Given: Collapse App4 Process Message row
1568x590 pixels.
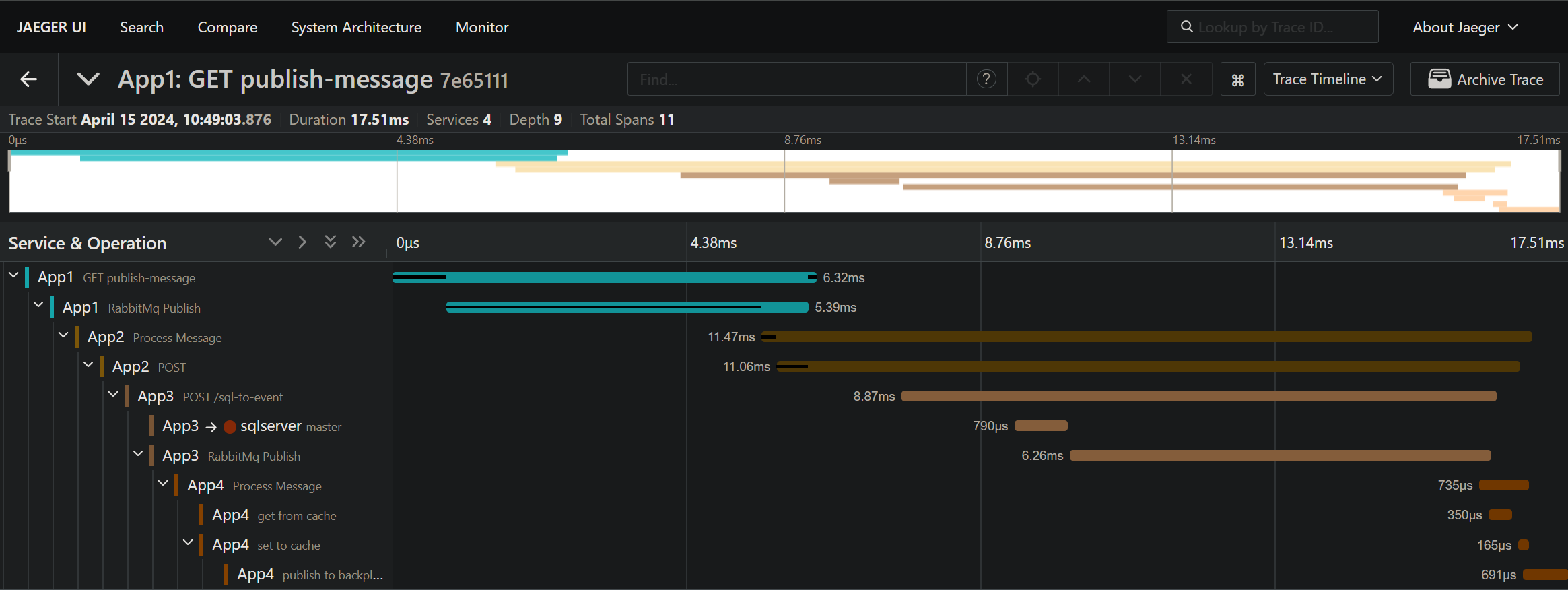Looking at the screenshot, I should pos(163,482).
